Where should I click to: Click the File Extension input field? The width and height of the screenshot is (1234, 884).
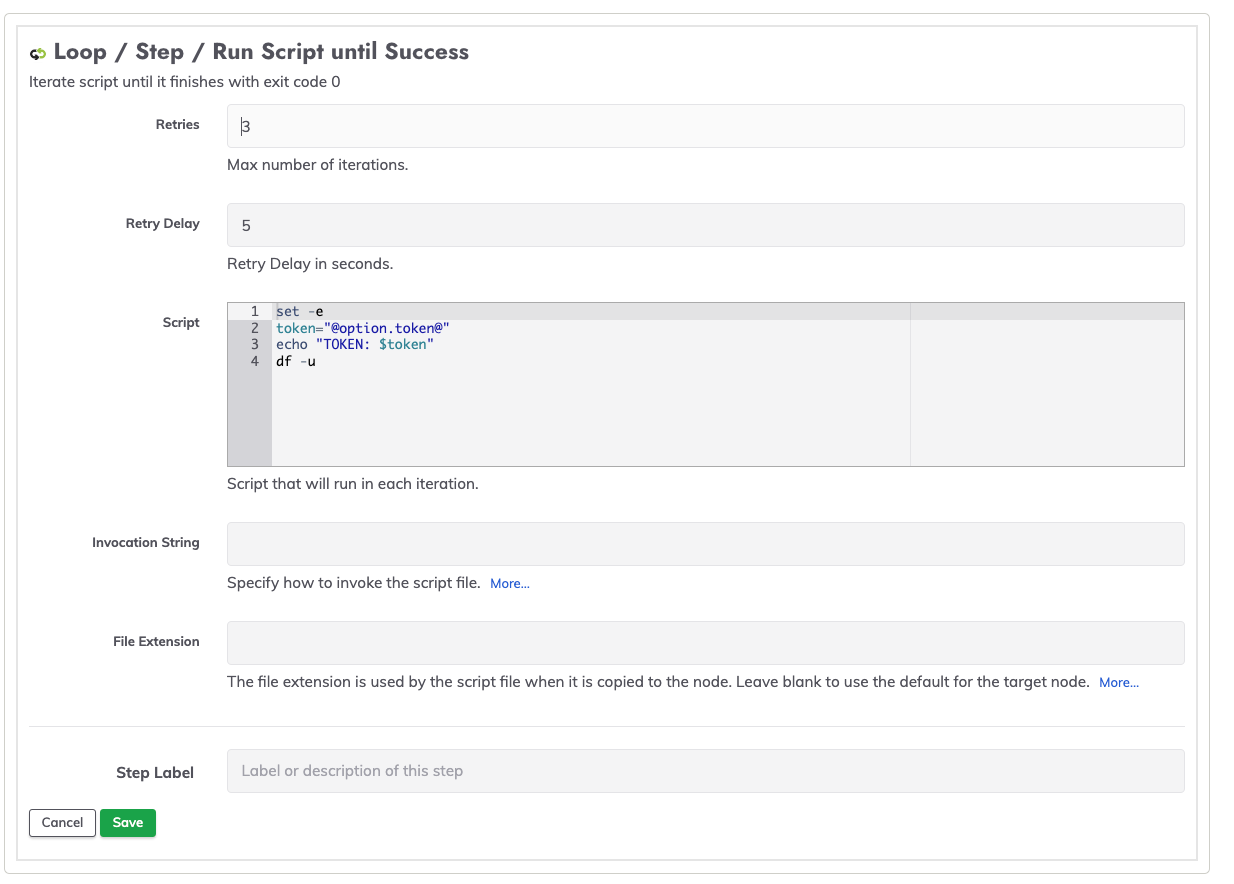(x=705, y=643)
